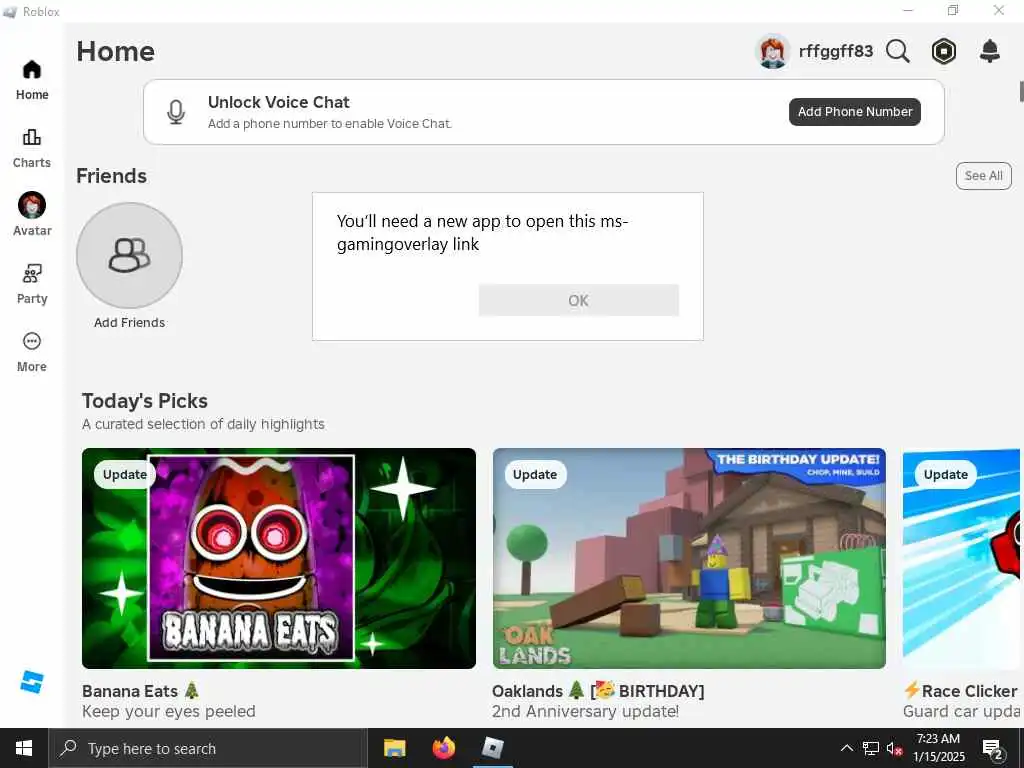Click the Today's Picks heading
This screenshot has width=1024, height=768.
click(x=145, y=401)
